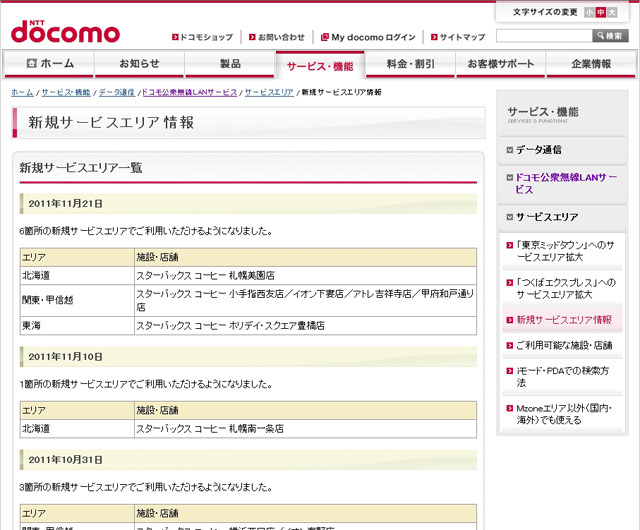Click サービスエリア in the breadcrumb

[269, 92]
